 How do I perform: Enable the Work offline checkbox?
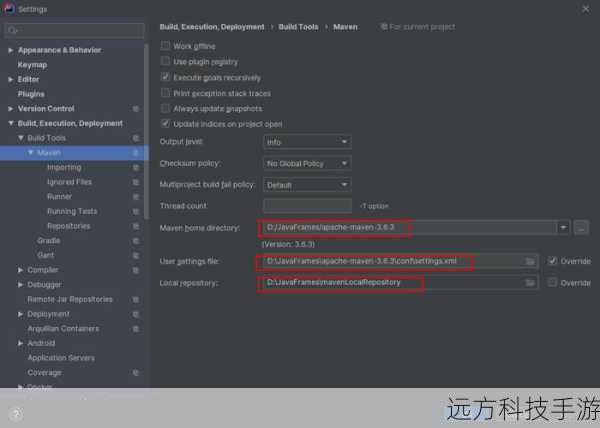pos(165,46)
